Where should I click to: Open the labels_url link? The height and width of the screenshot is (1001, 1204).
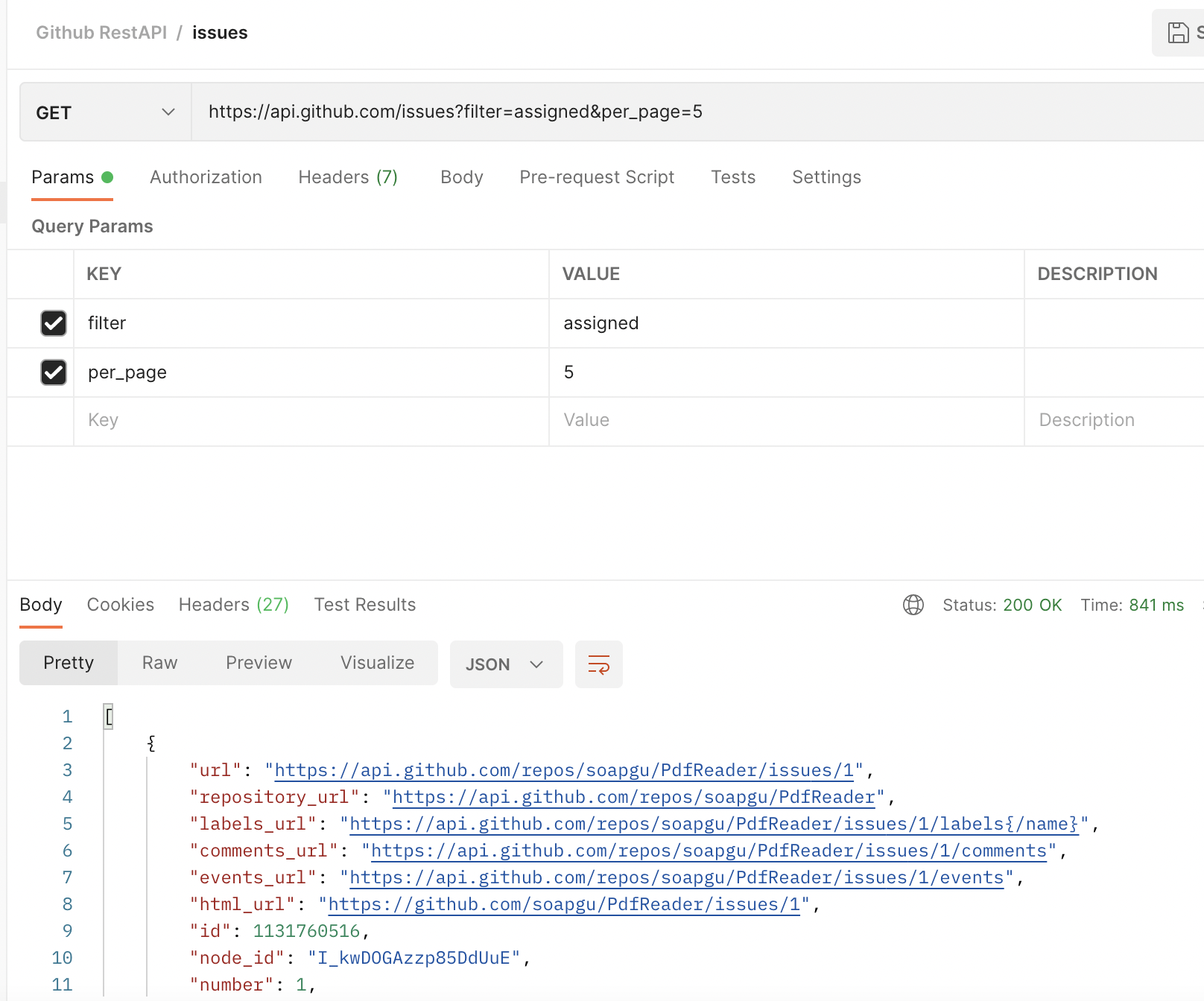pyautogui.click(x=714, y=824)
